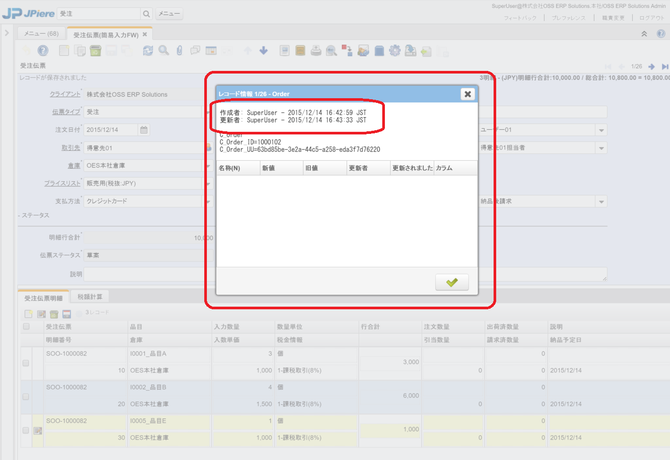Click the 職責変更 link

(x=613, y=18)
